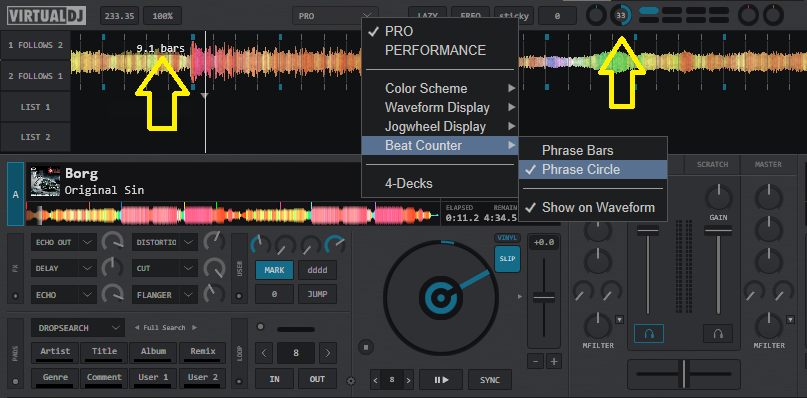807x398 pixels.
Task: Select the Beat Counter menu entry
Action: pyautogui.click(x=440, y=146)
